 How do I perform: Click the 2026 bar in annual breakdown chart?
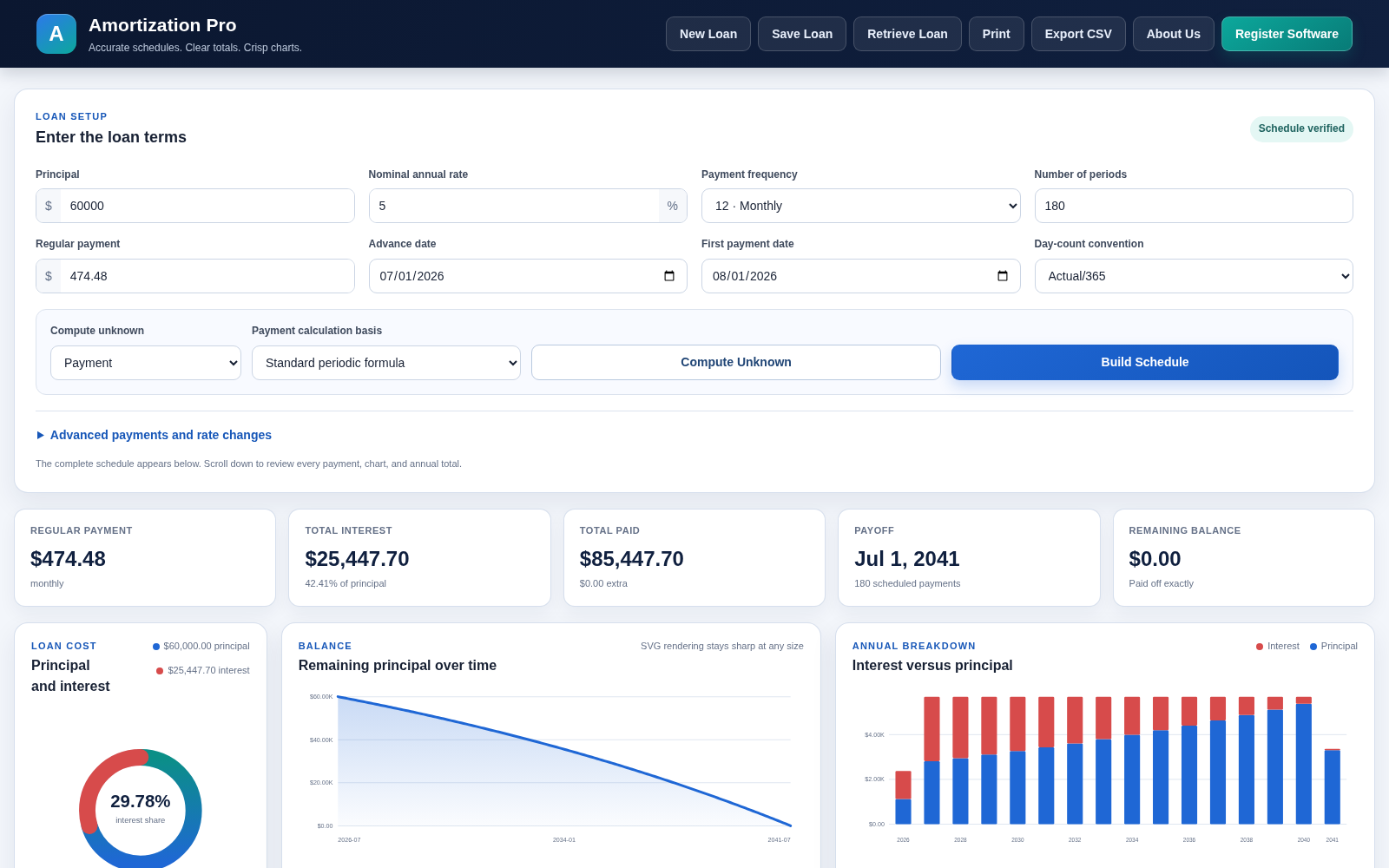click(x=903, y=798)
